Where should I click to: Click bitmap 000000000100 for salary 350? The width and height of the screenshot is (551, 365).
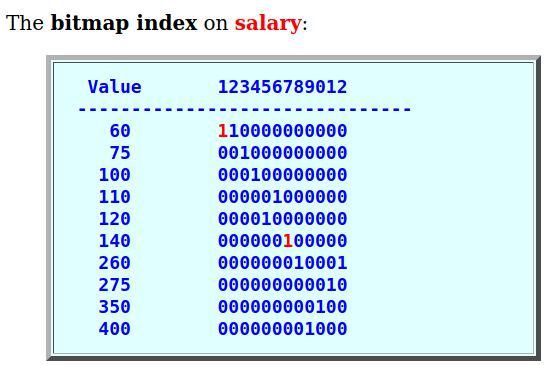283,307
